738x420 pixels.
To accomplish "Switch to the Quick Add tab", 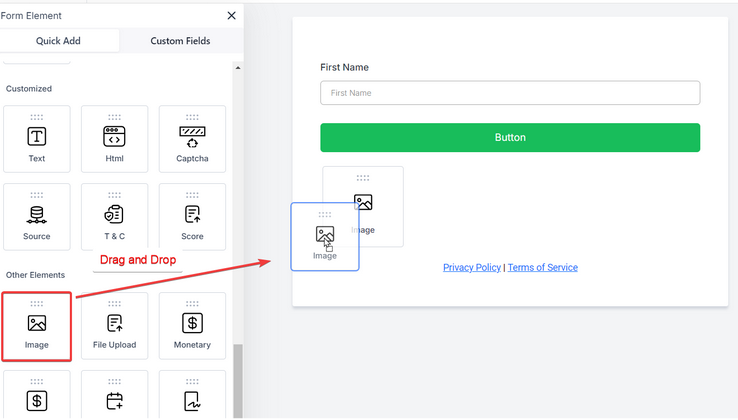I will click(x=59, y=41).
